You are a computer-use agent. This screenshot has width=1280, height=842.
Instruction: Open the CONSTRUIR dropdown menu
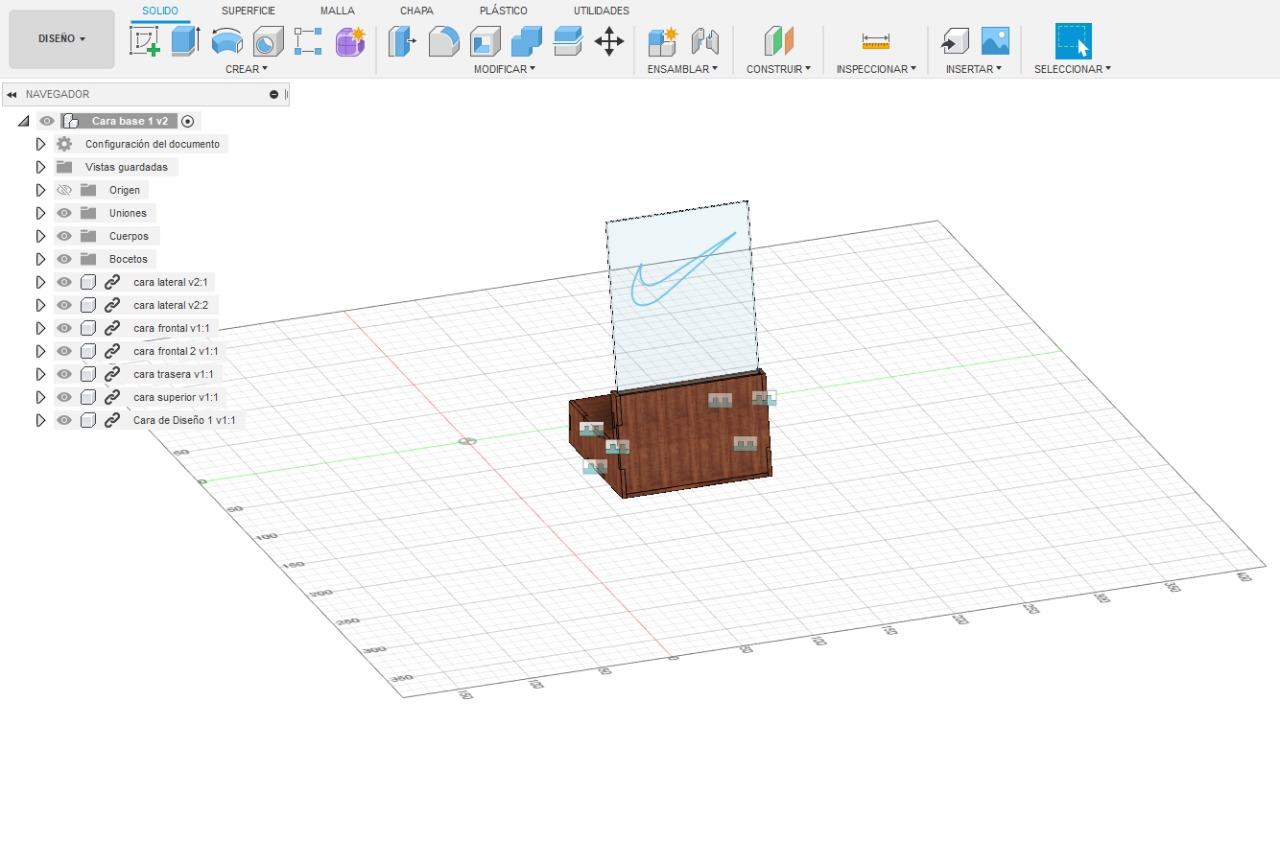point(778,69)
